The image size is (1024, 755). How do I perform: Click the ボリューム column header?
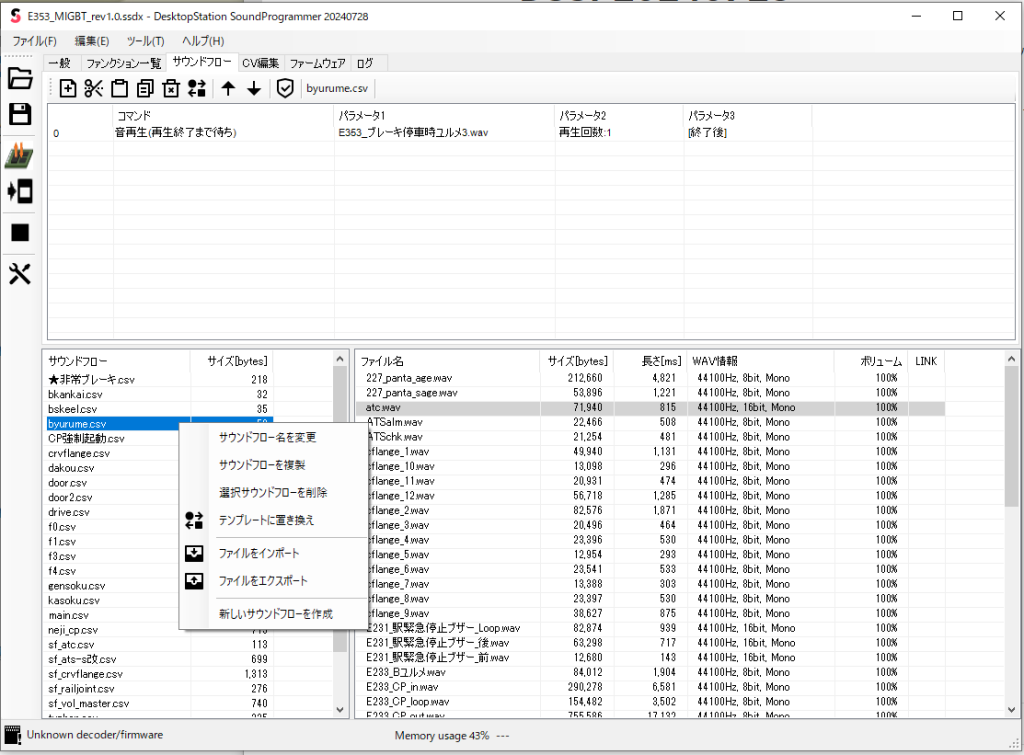pos(881,361)
